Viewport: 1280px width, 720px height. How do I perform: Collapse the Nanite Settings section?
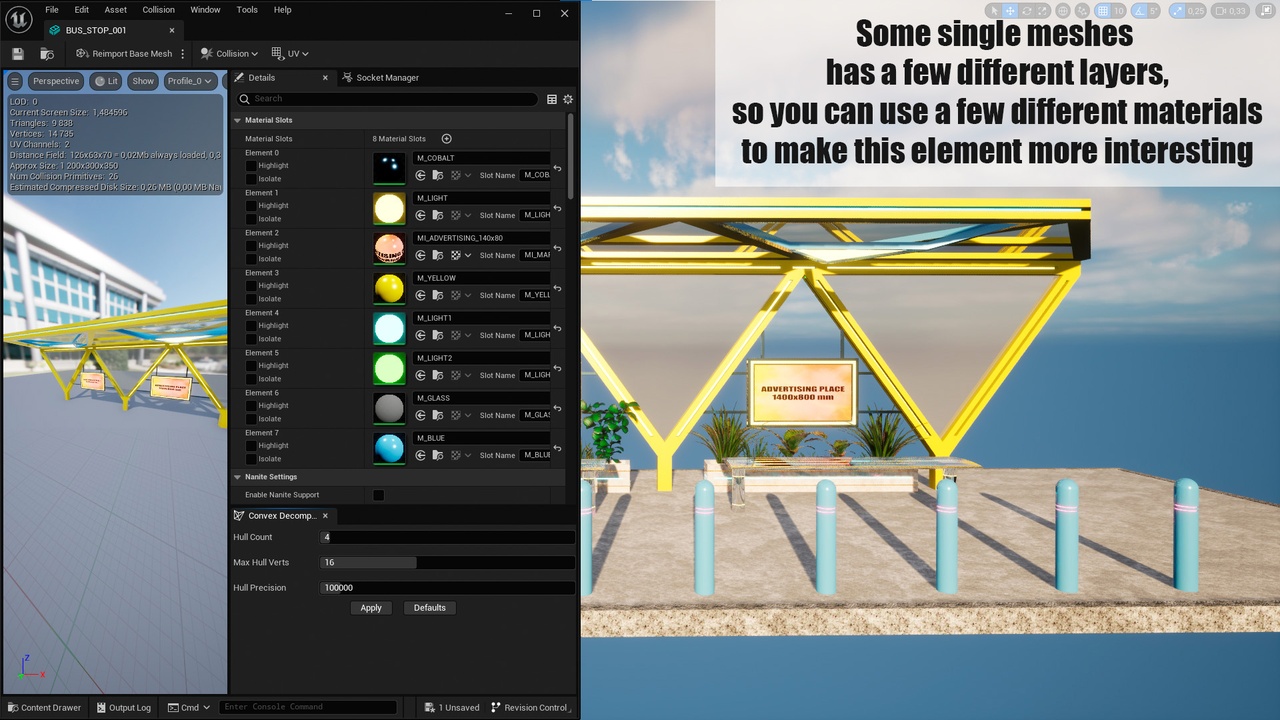(238, 477)
